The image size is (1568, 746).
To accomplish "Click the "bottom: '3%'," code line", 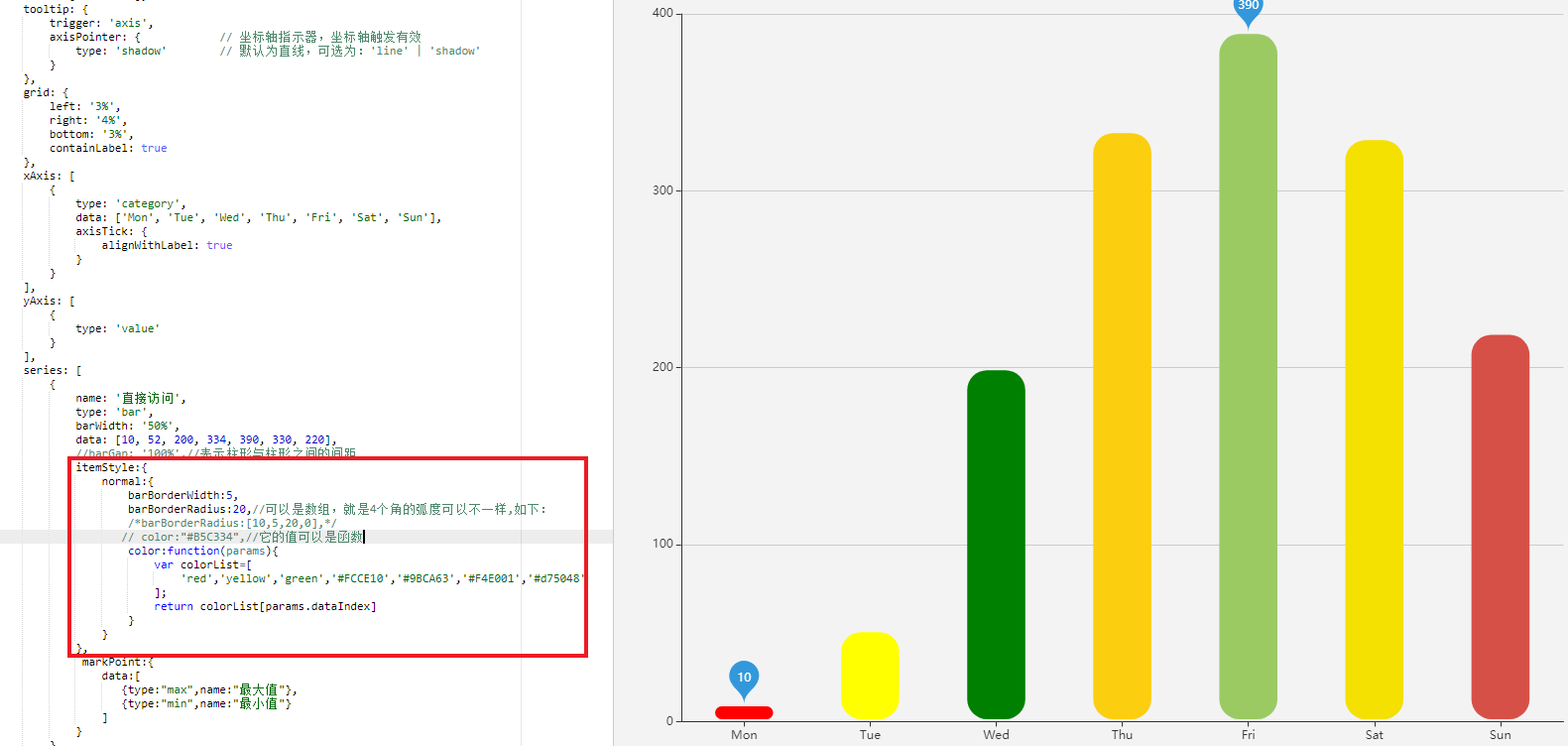I will tap(91, 134).
